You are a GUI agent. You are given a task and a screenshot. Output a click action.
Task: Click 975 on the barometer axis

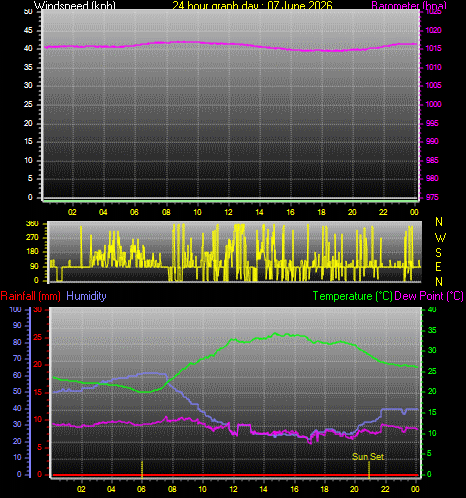click(432, 197)
